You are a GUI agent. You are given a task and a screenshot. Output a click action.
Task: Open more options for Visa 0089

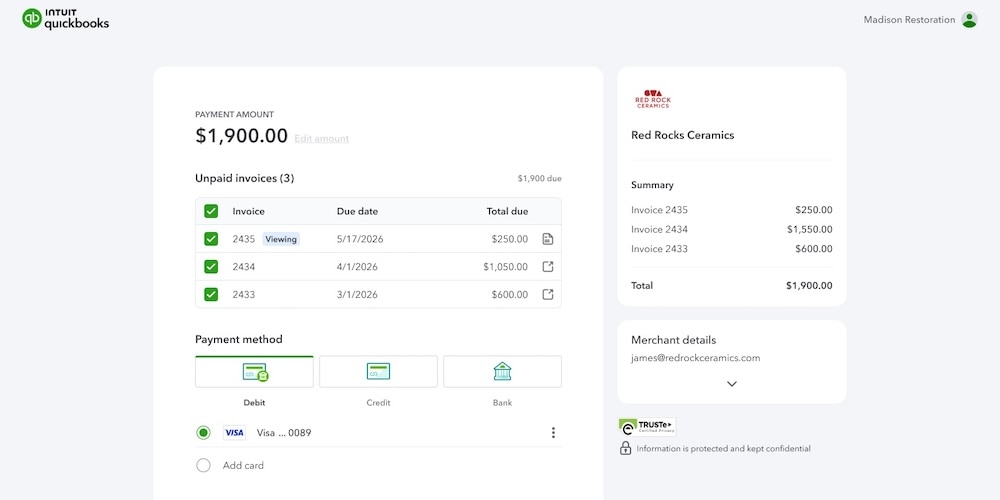553,433
